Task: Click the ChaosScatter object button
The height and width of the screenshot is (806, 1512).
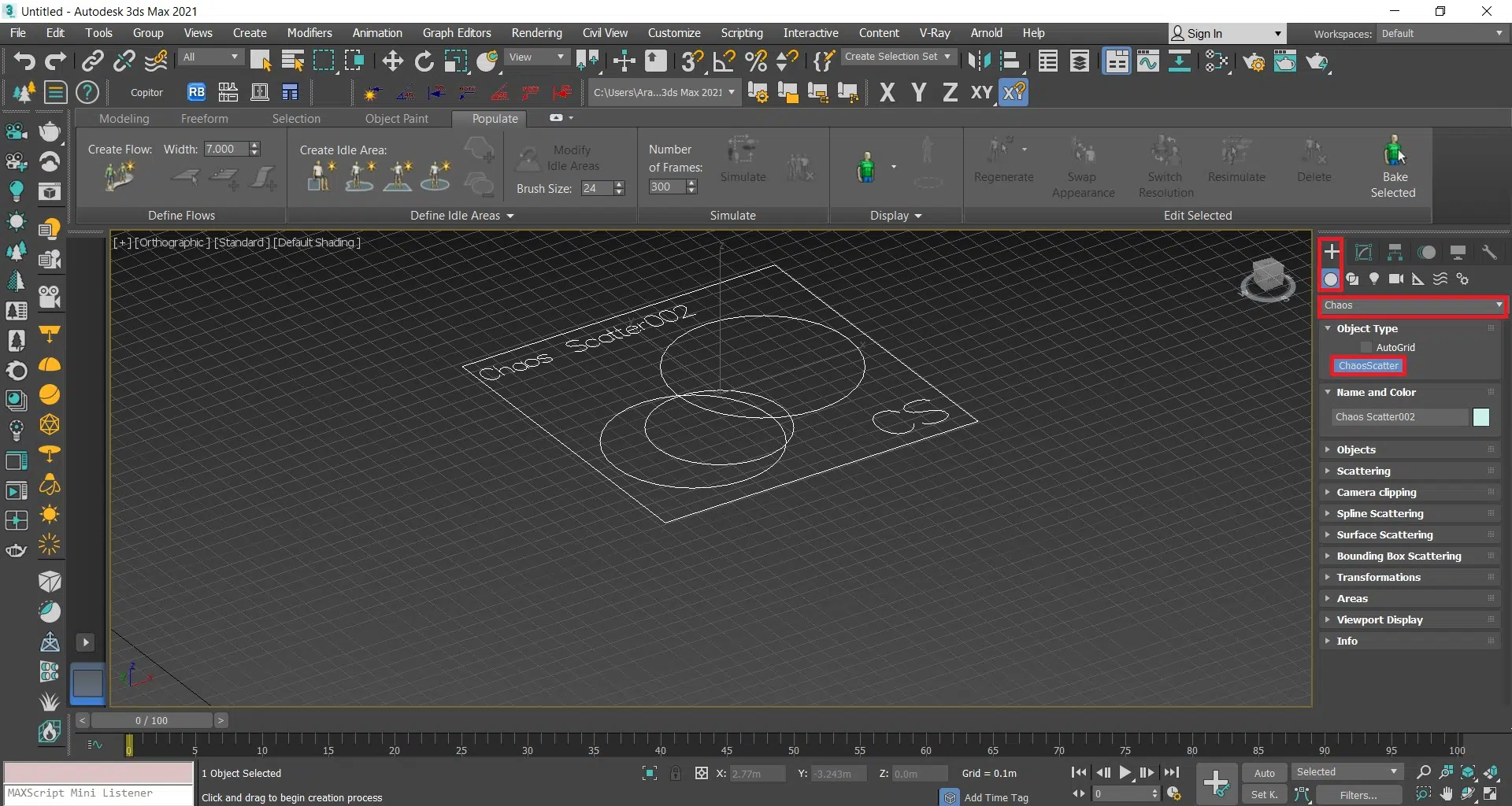Action: tap(1368, 366)
